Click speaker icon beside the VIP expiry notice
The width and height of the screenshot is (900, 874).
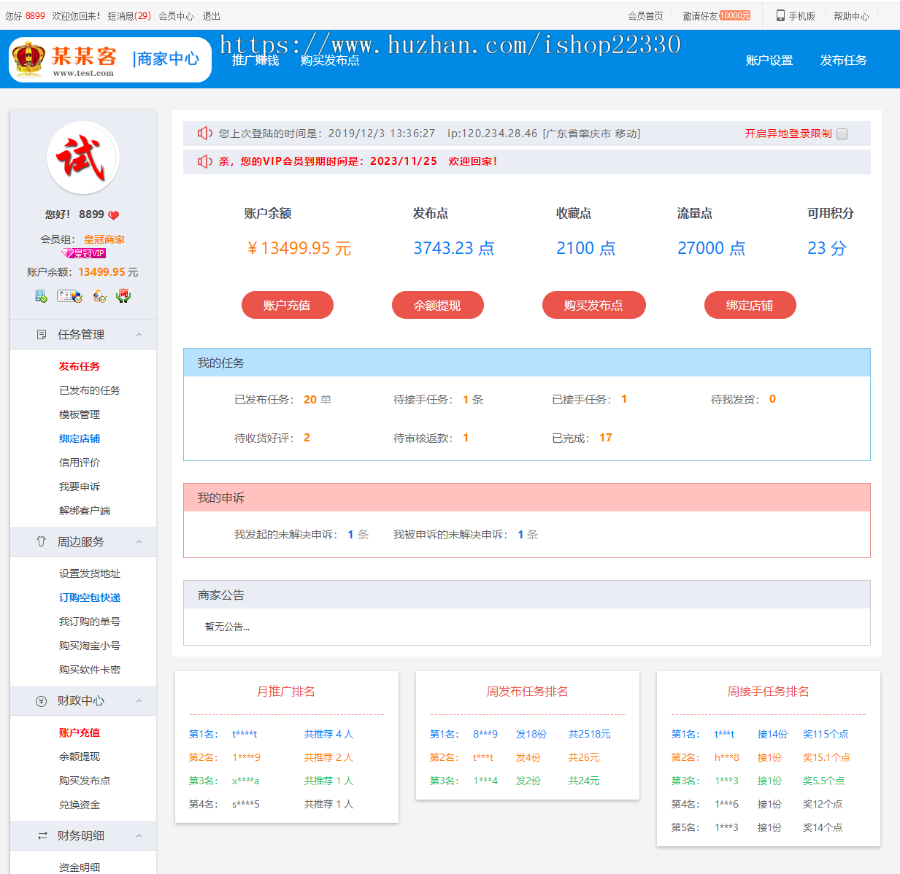(205, 162)
